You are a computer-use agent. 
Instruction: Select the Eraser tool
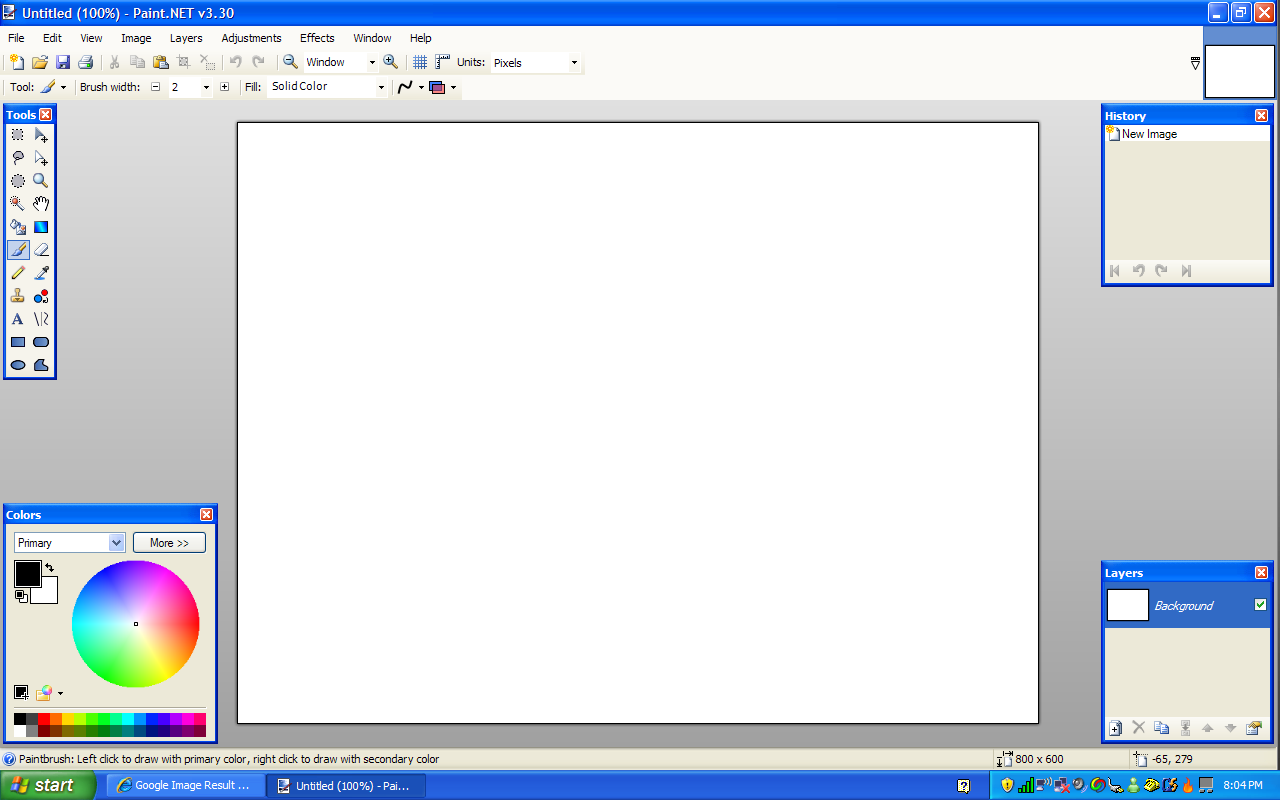(x=41, y=250)
